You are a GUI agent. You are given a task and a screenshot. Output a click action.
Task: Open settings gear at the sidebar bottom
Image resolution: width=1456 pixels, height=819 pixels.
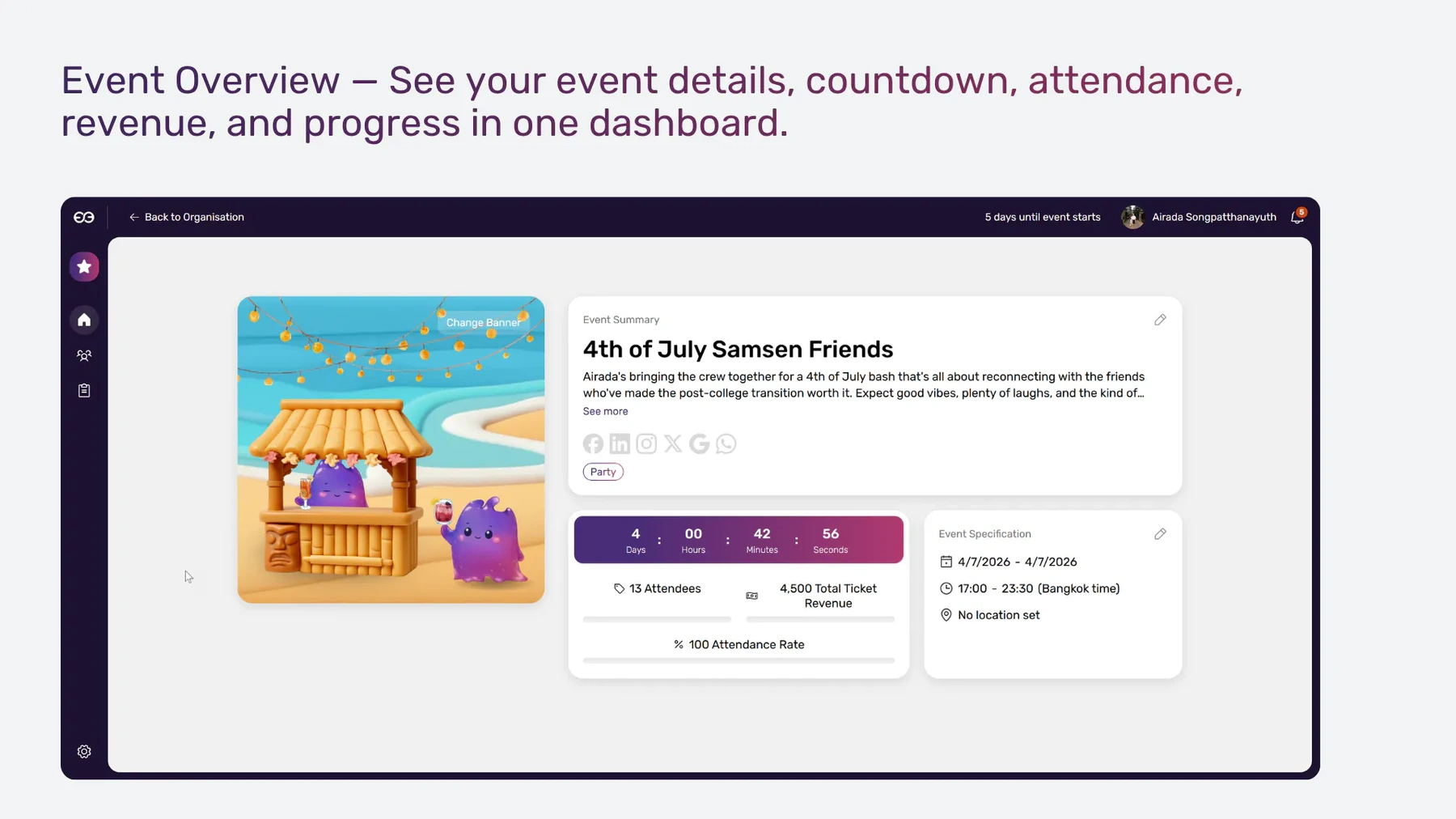tap(84, 752)
